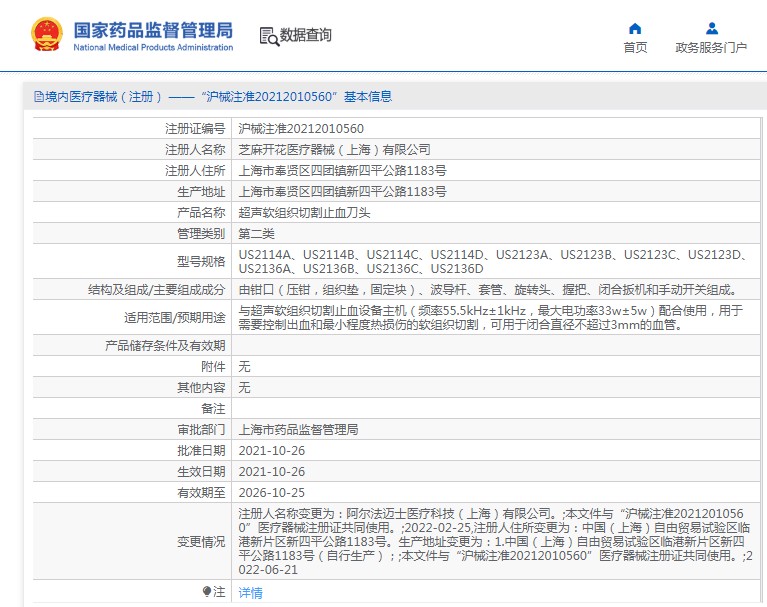Click the 首页 text link
The image size is (767, 607).
tap(635, 47)
